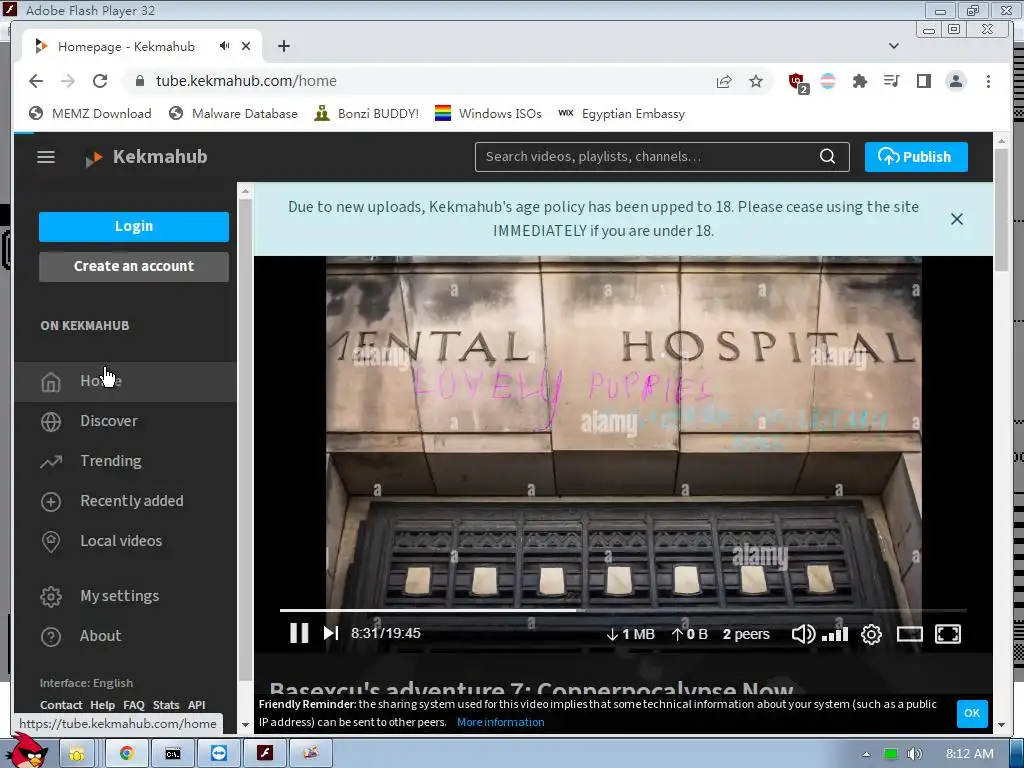Open My settings in the sidebar

(125, 596)
